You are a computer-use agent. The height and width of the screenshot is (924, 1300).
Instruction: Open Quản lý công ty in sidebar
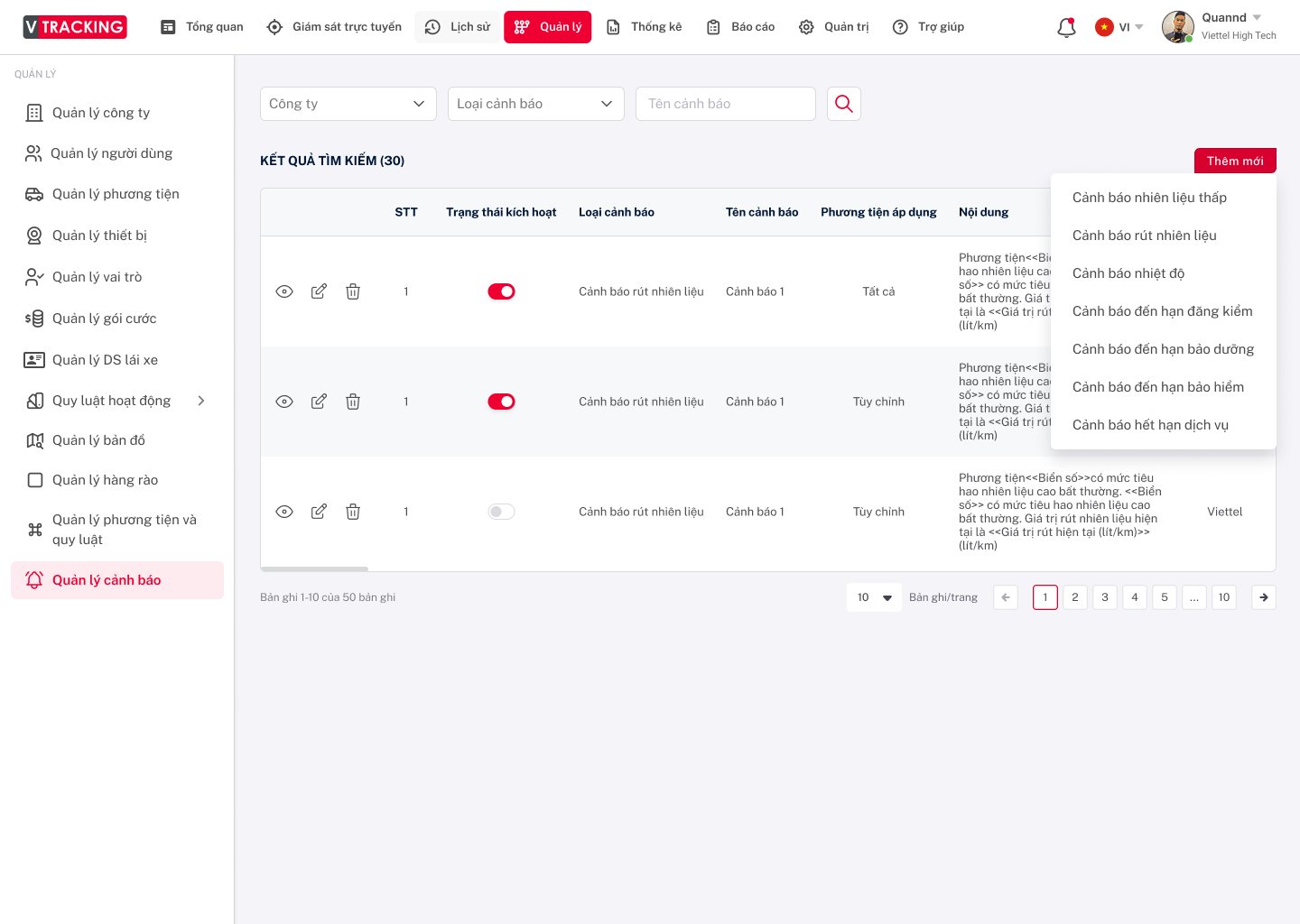[x=117, y=113]
